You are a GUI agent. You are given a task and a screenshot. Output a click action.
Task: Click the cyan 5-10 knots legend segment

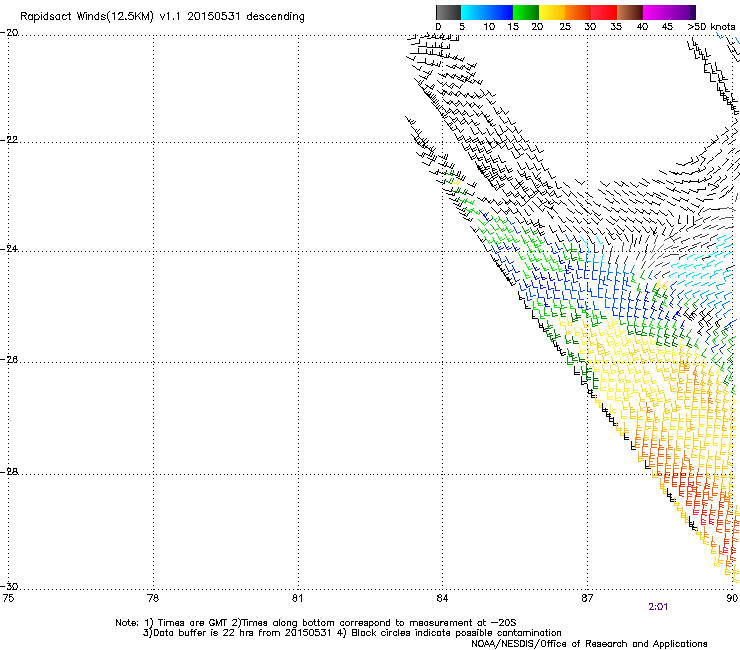click(474, 12)
